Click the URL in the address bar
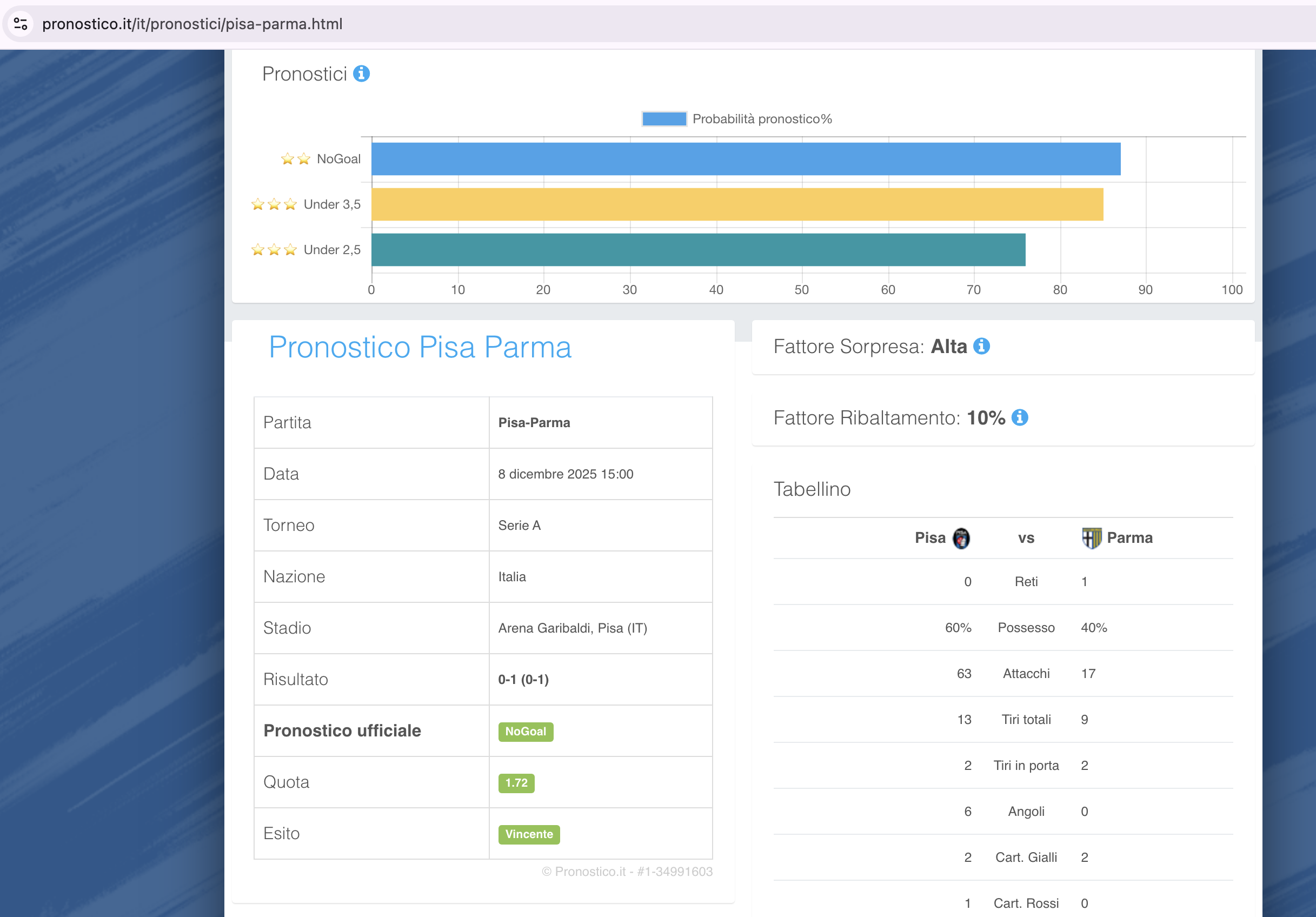The height and width of the screenshot is (917, 1316). pyautogui.click(x=192, y=24)
